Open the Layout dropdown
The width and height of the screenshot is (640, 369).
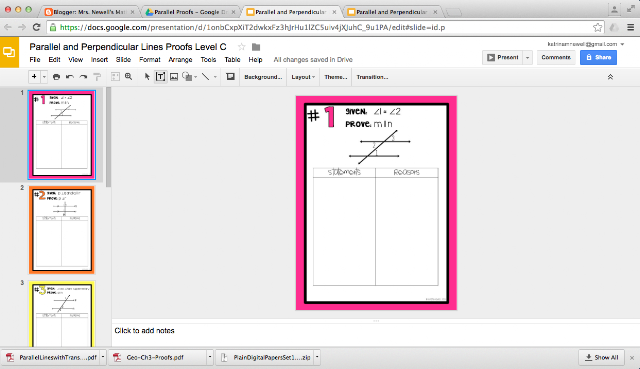click(303, 77)
